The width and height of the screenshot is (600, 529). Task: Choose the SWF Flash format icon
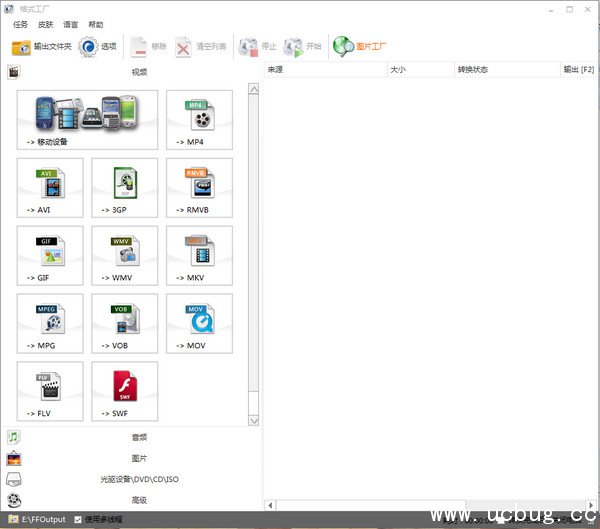[124, 391]
